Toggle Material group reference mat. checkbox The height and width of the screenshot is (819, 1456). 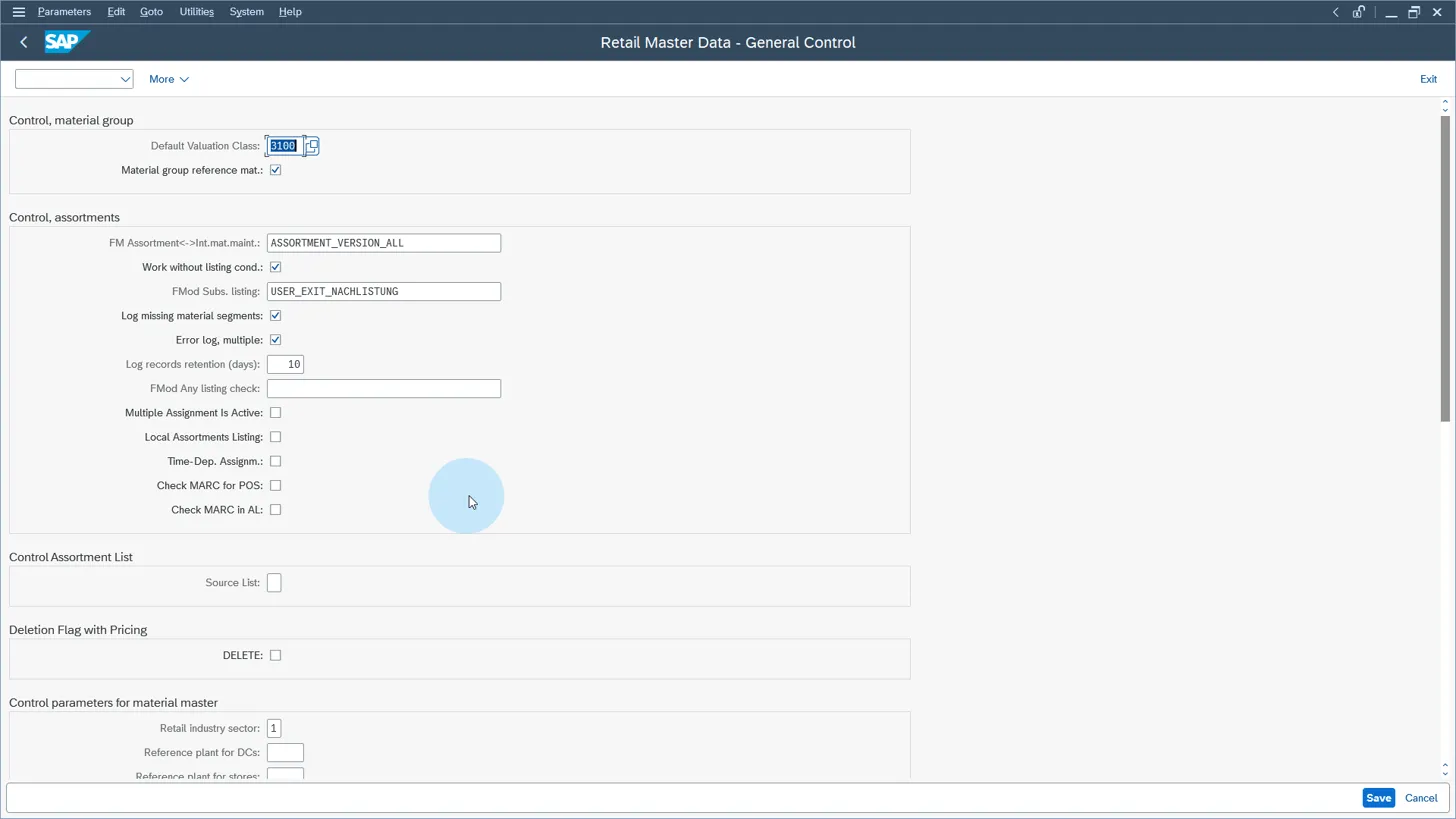pos(275,170)
